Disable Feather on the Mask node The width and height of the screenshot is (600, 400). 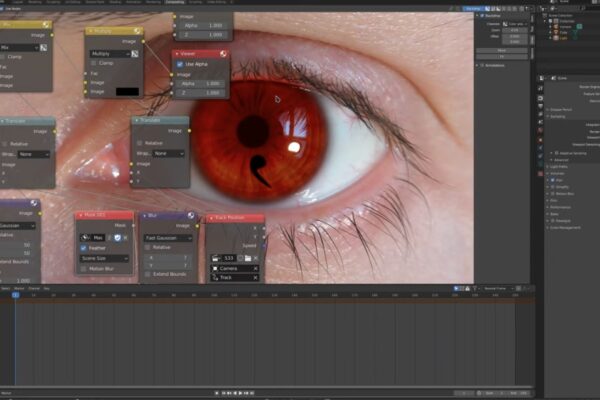point(83,248)
